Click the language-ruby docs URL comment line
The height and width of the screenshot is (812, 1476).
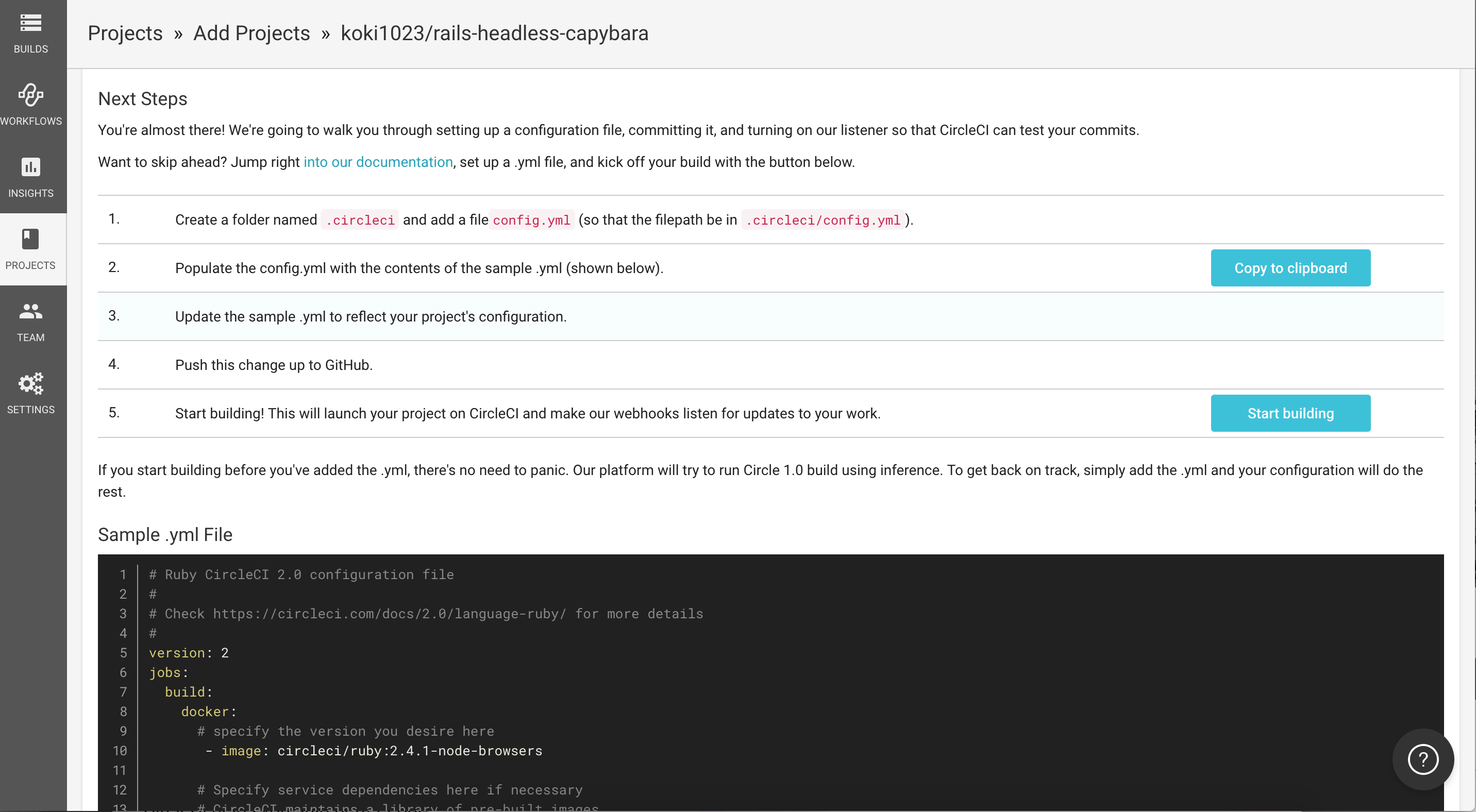point(426,614)
